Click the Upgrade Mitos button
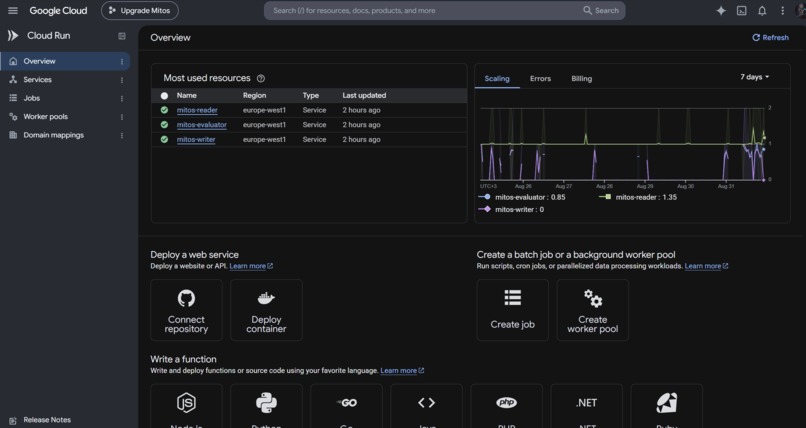Screen dimensions: 806x428 click(140, 10)
